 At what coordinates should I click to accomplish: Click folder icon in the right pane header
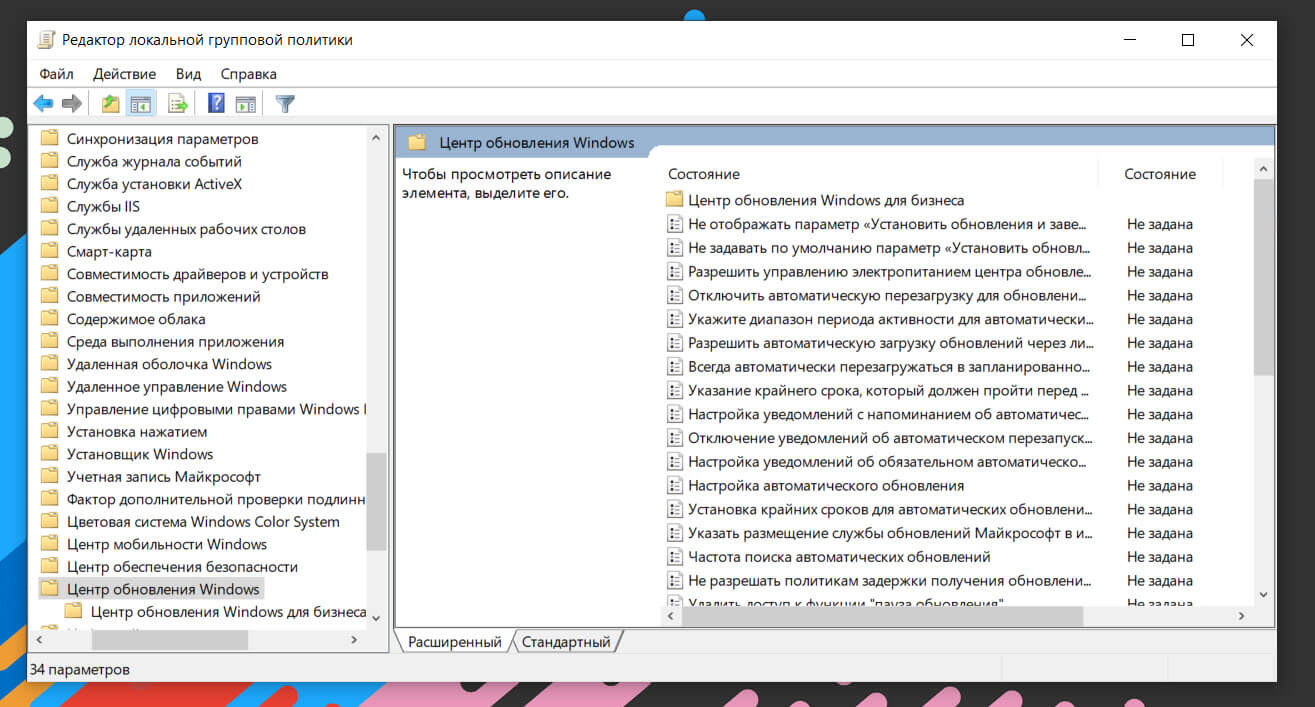[417, 142]
